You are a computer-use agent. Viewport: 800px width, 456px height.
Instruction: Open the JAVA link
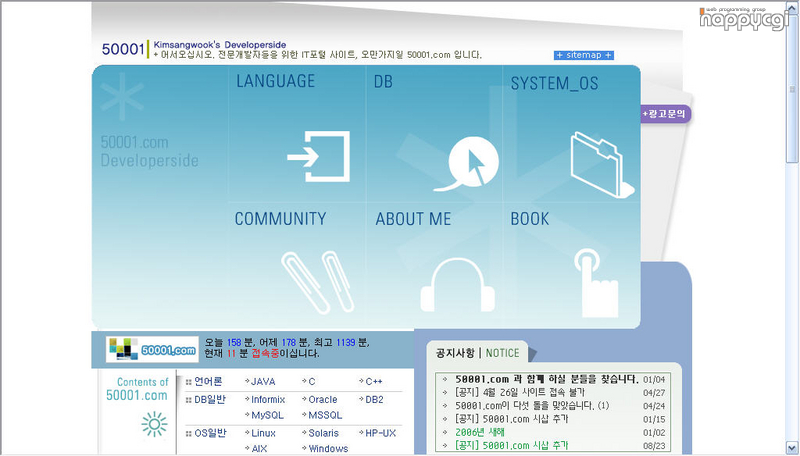(263, 382)
